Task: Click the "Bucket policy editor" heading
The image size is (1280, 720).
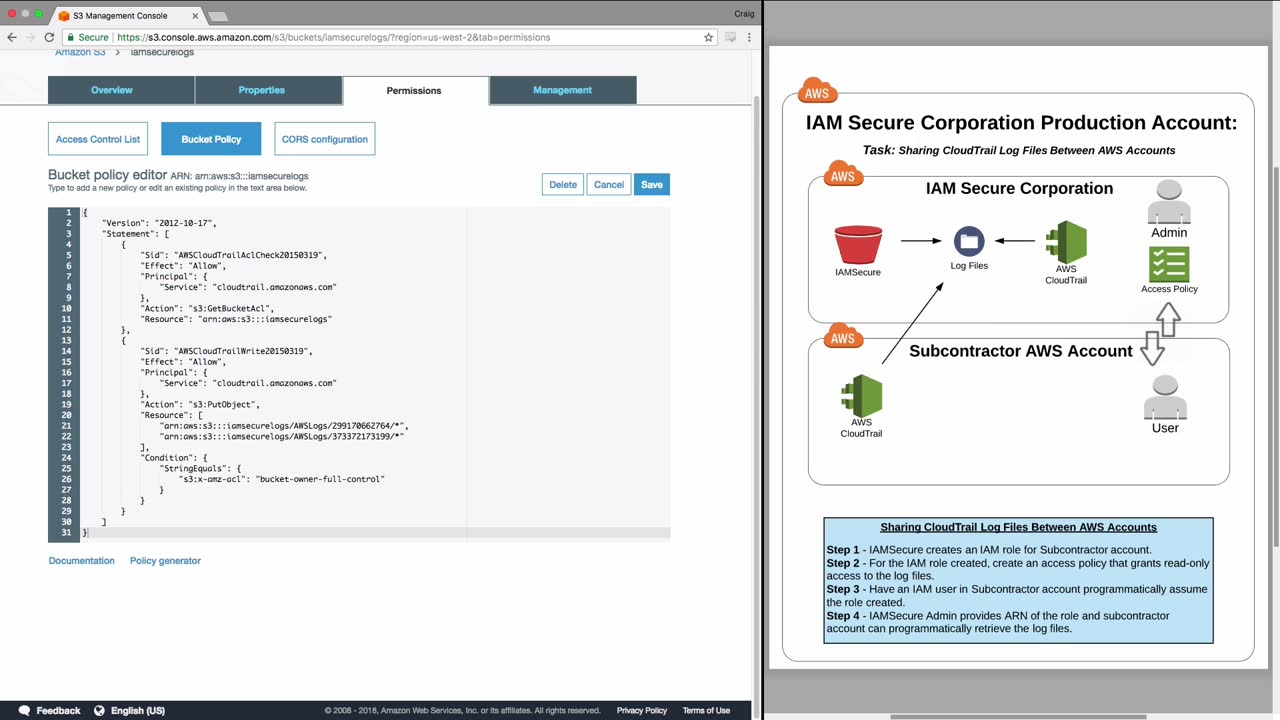Action: pyautogui.click(x=107, y=175)
